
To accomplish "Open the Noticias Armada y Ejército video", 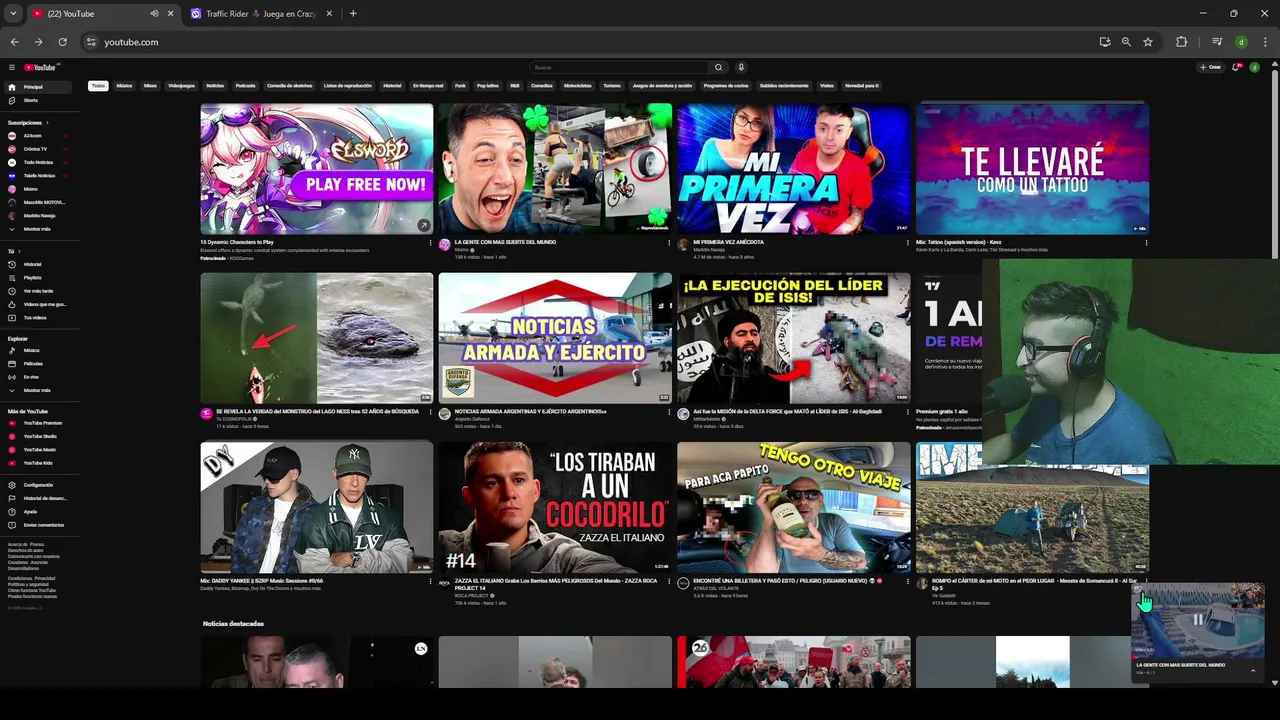I will pos(555,338).
